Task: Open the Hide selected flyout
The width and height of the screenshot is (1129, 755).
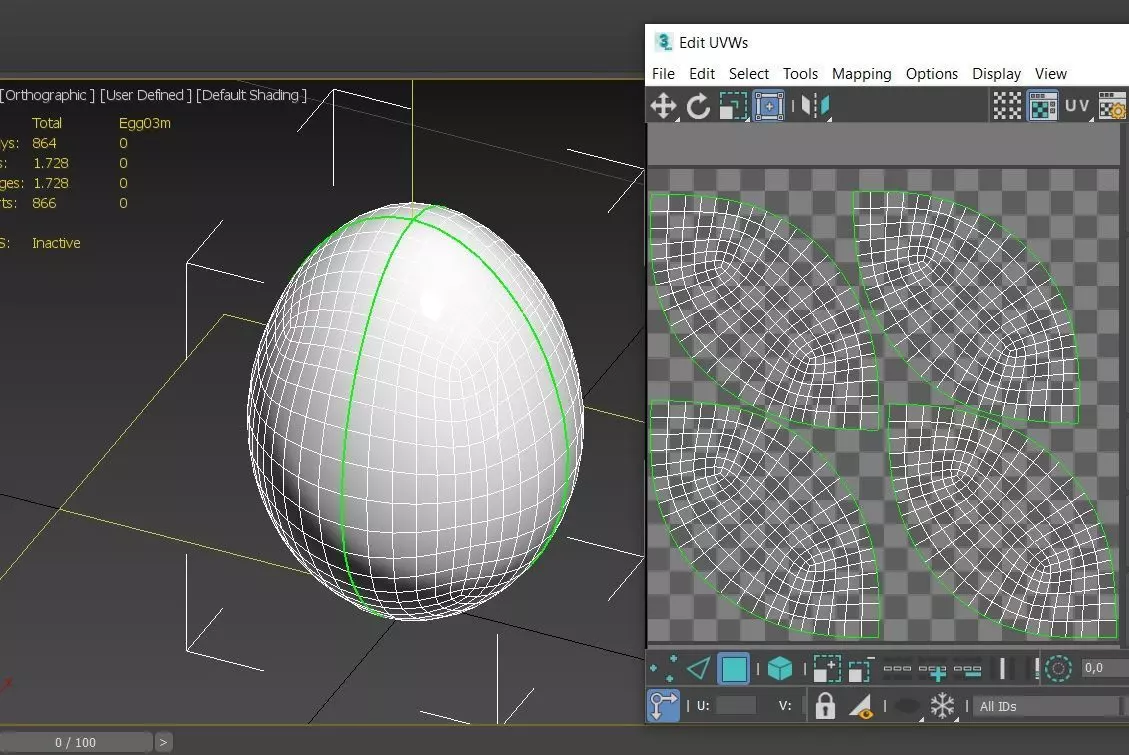Action: [x=908, y=706]
